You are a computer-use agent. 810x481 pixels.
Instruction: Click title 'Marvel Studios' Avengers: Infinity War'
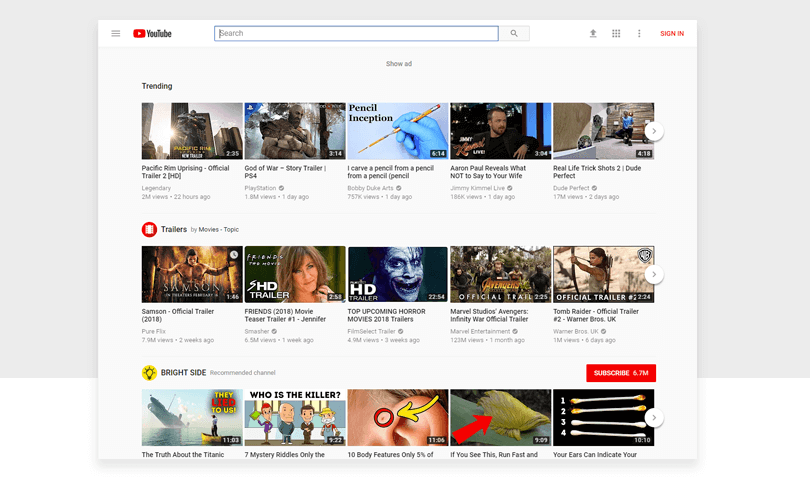(x=489, y=315)
